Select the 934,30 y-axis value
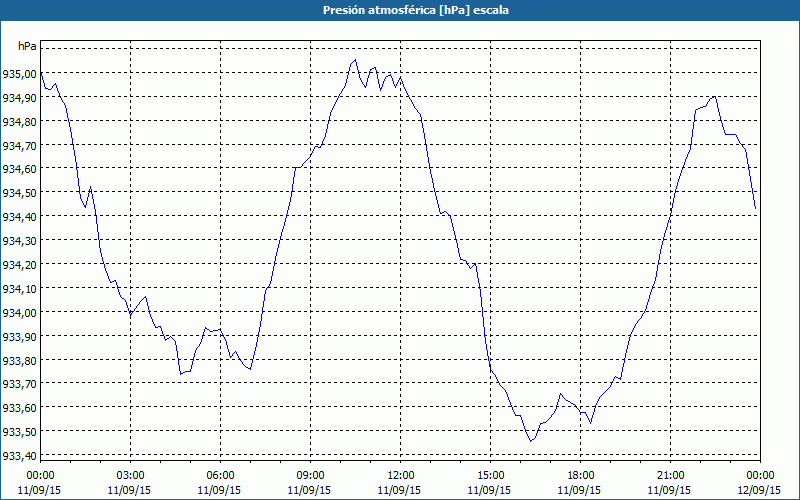 click(19, 241)
